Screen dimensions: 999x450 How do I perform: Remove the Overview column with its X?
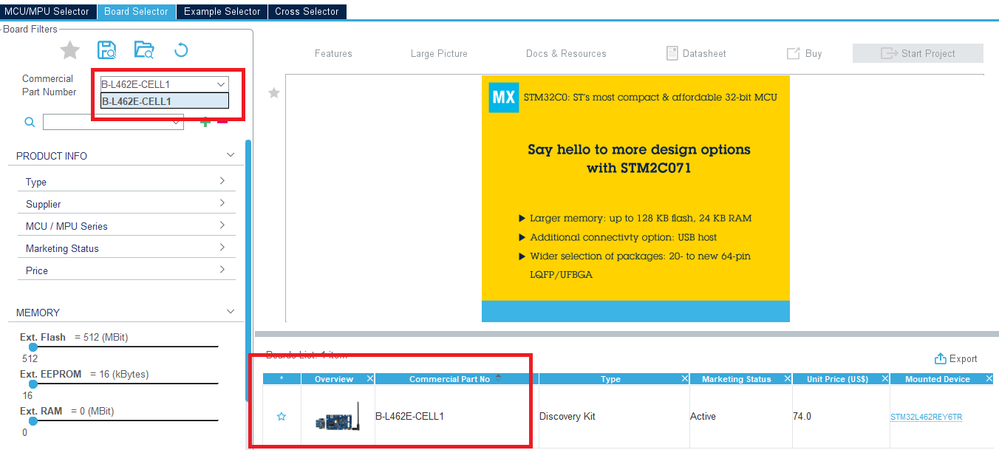(x=370, y=379)
